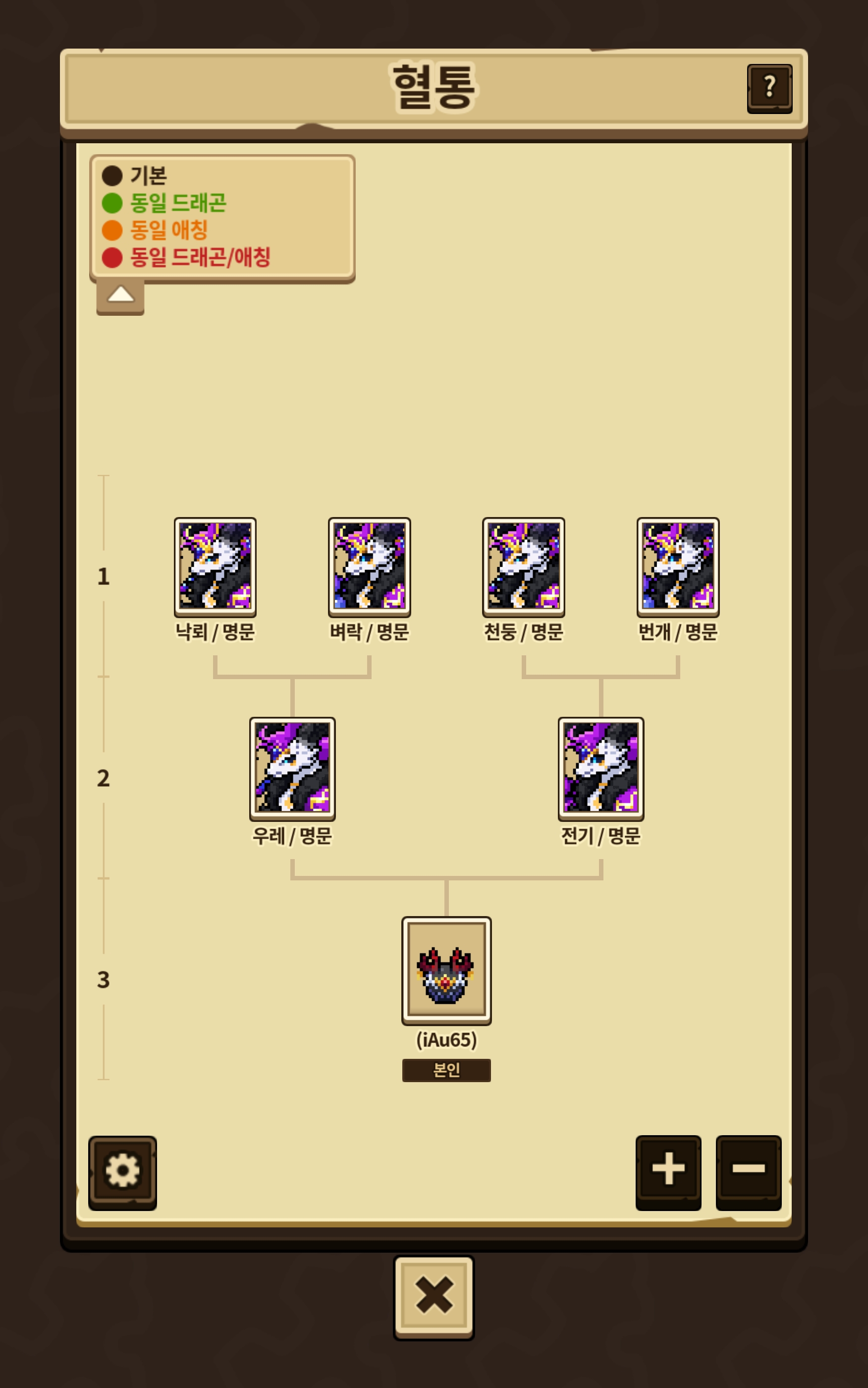Click the red 동일 드래곤/애칭 legend entry
868x1388 pixels.
[186, 257]
